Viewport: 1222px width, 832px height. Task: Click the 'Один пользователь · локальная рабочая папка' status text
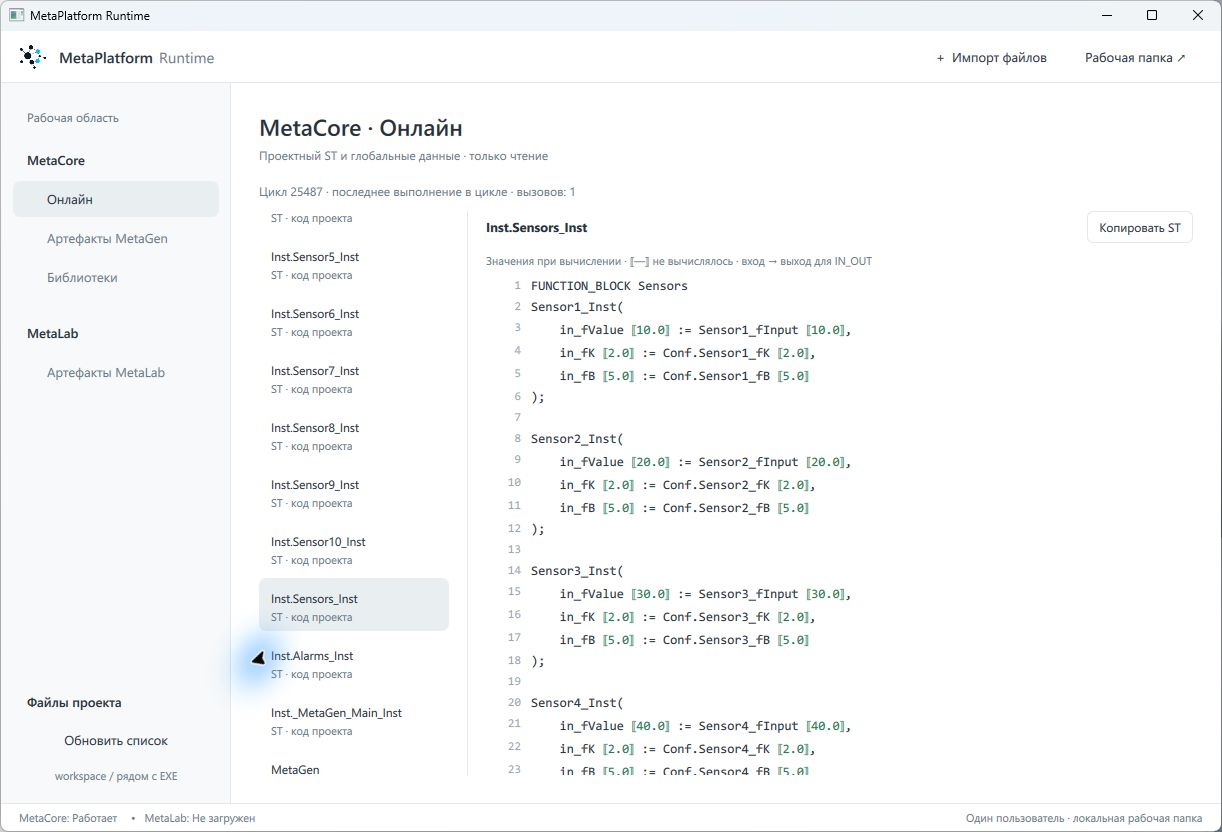click(x=1084, y=818)
